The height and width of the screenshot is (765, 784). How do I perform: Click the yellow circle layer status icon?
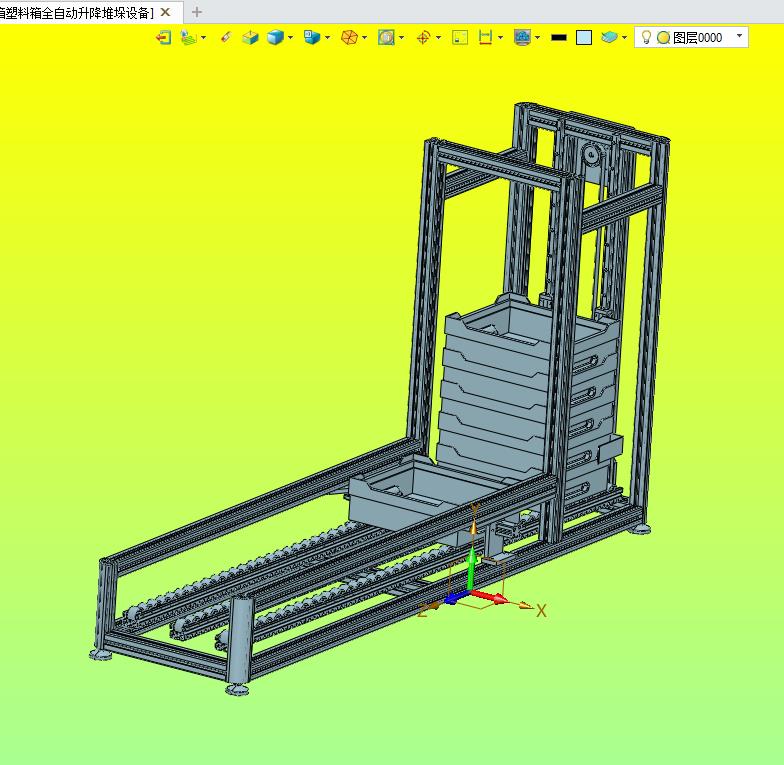point(664,38)
